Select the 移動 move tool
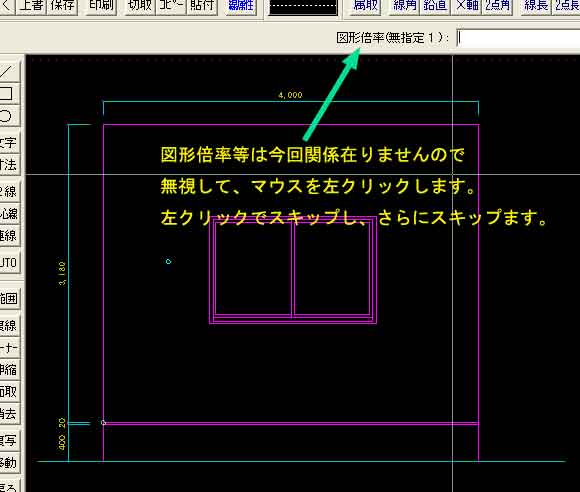The image size is (580, 492). tap(8, 463)
